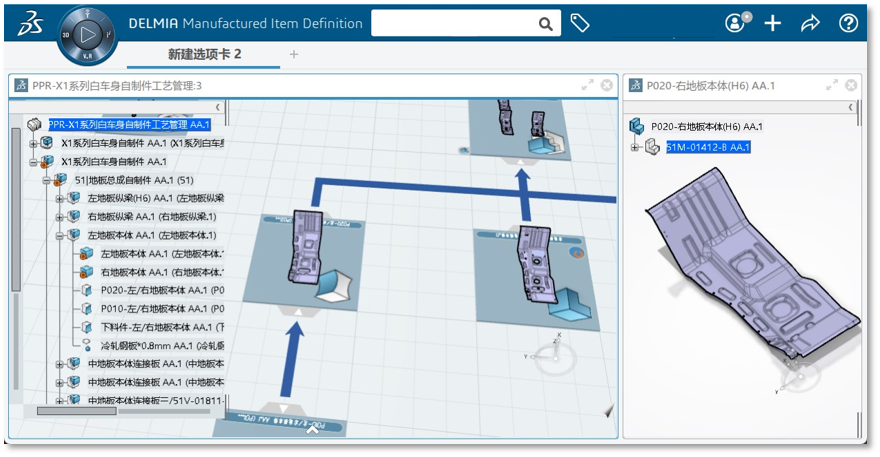
Task: Open the 3DEXPERIENCE compass play button
Action: [87, 35]
